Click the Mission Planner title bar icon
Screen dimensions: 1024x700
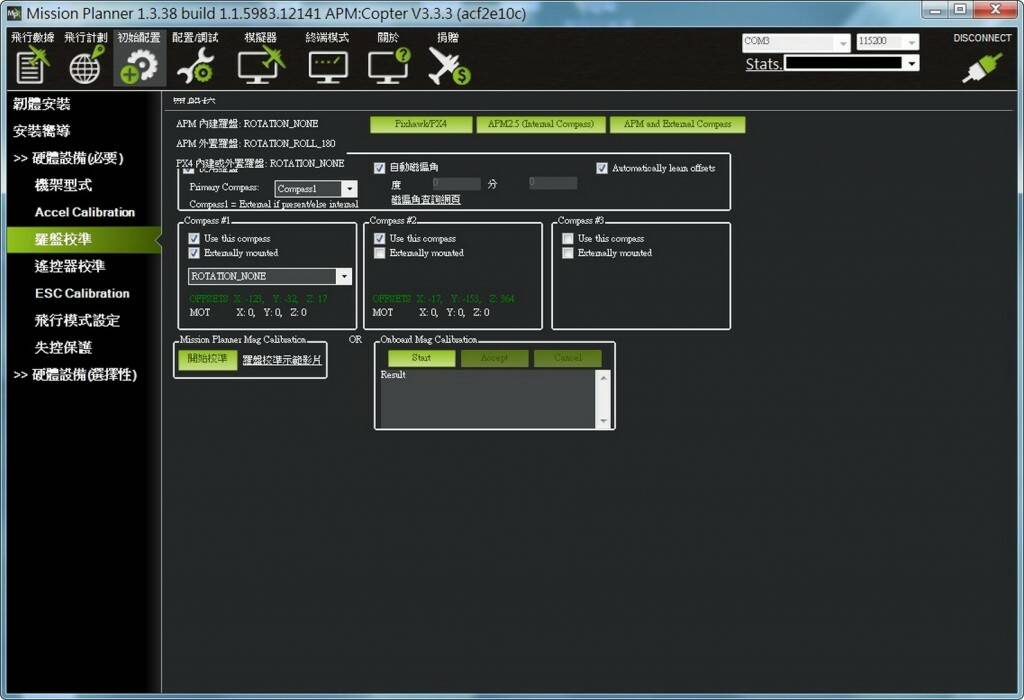click(x=14, y=12)
